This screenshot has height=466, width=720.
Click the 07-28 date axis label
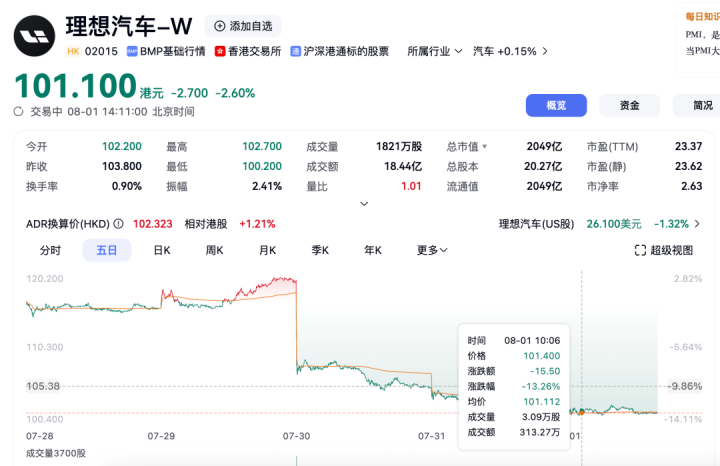pos(39,436)
